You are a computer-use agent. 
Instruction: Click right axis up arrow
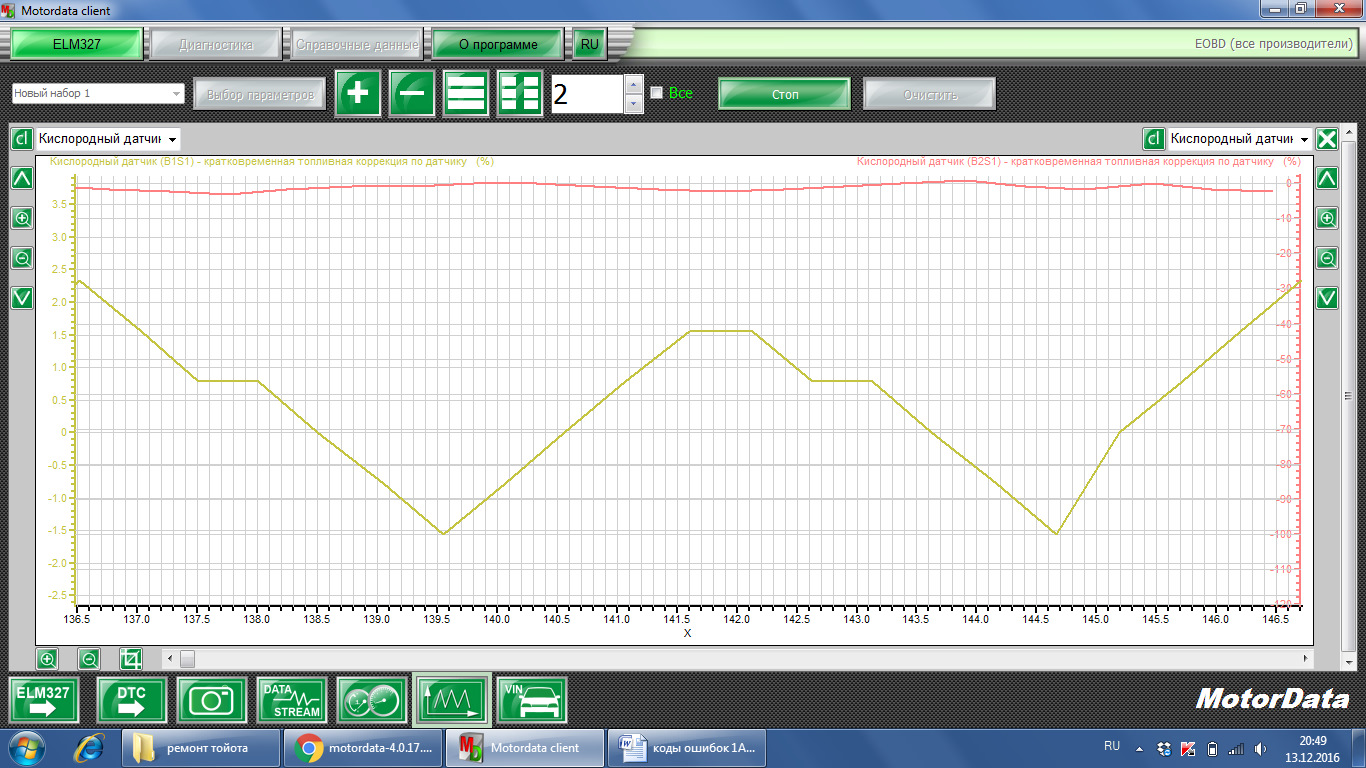[x=1327, y=178]
